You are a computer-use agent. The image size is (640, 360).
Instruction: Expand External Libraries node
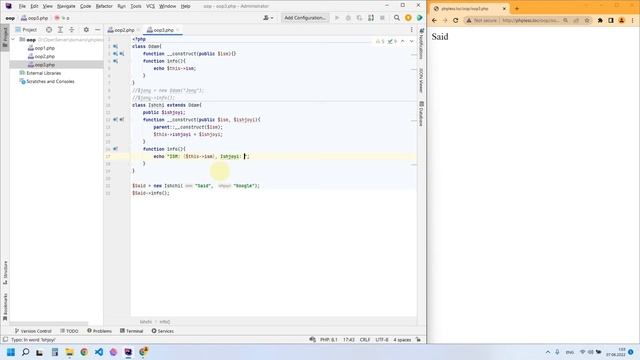tap(40, 73)
